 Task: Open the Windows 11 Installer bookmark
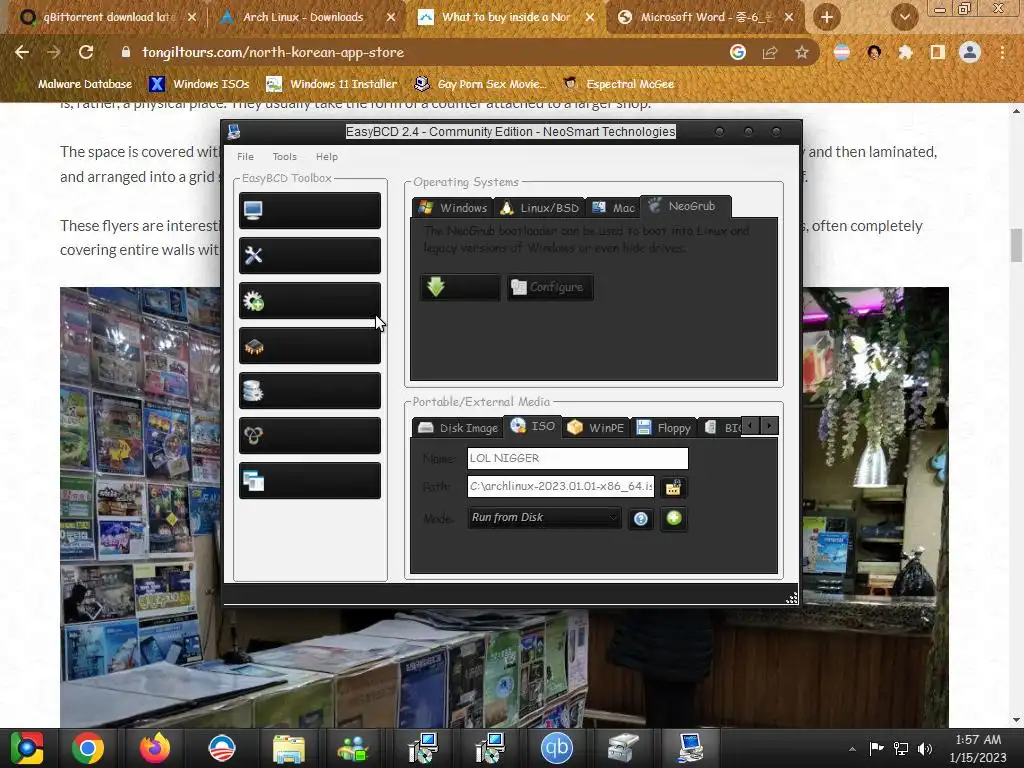click(332, 84)
